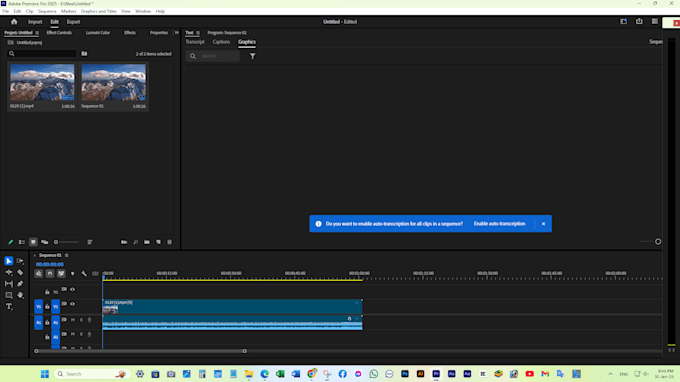Select the Rectangle tool
The image size is (680, 382).
point(9,295)
